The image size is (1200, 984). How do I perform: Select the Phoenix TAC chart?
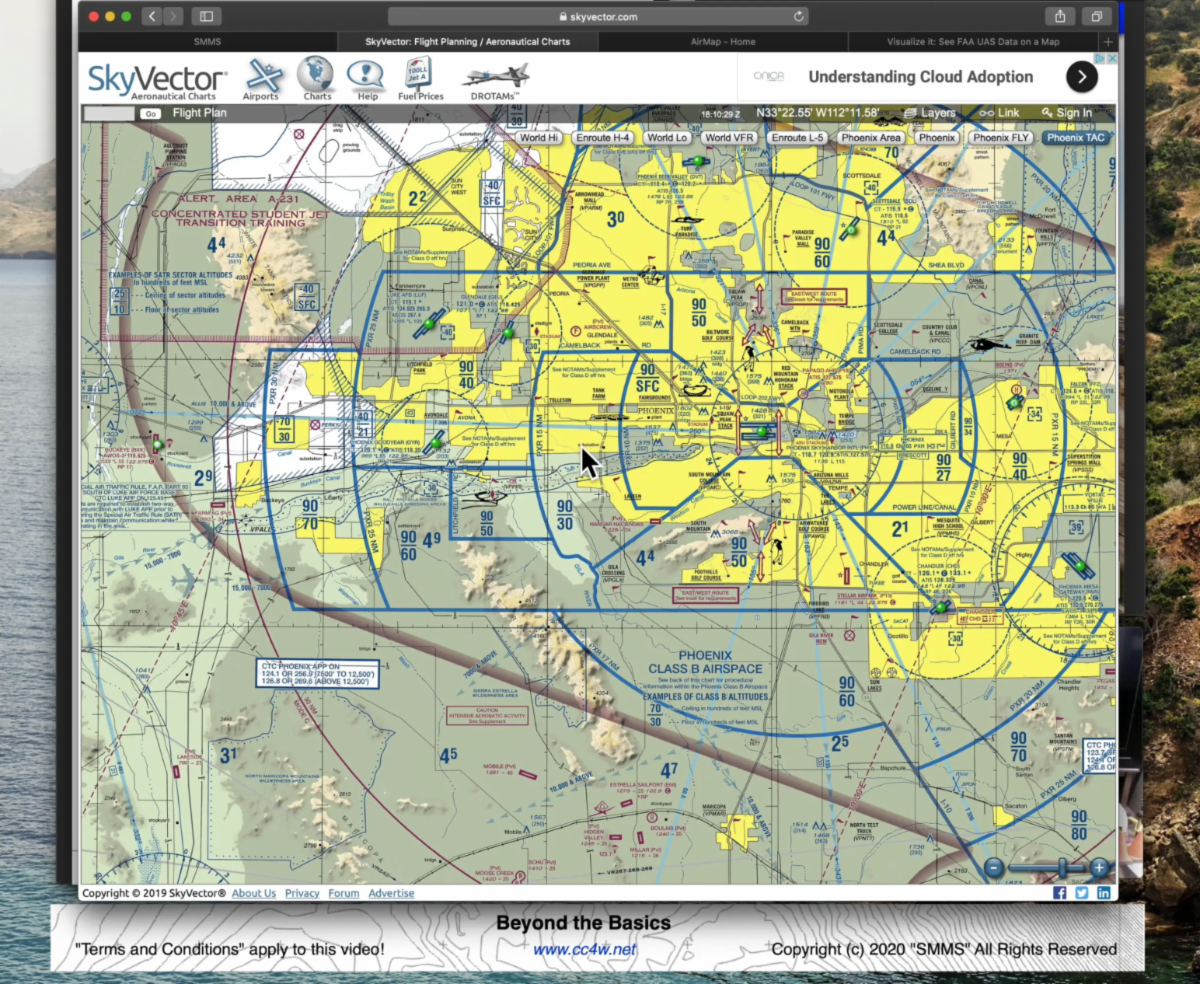[1076, 138]
